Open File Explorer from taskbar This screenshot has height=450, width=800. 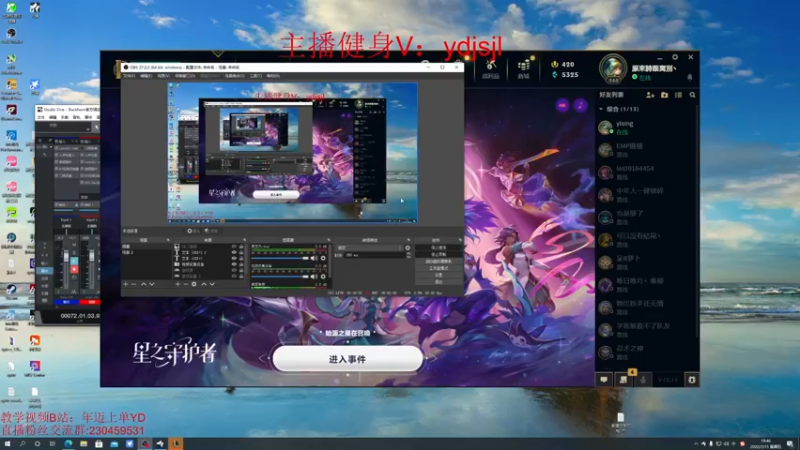[x=83, y=444]
